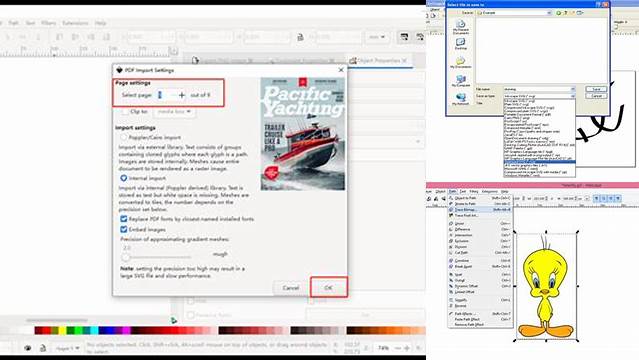Image resolution: width=639 pixels, height=360 pixels.
Task: Uncheck the Embed images checkbox
Action: click(123, 230)
